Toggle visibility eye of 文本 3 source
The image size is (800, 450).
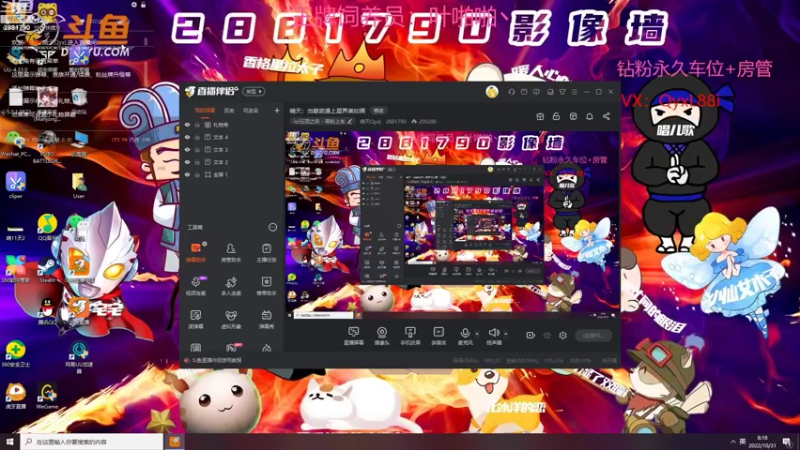pyautogui.click(x=187, y=149)
